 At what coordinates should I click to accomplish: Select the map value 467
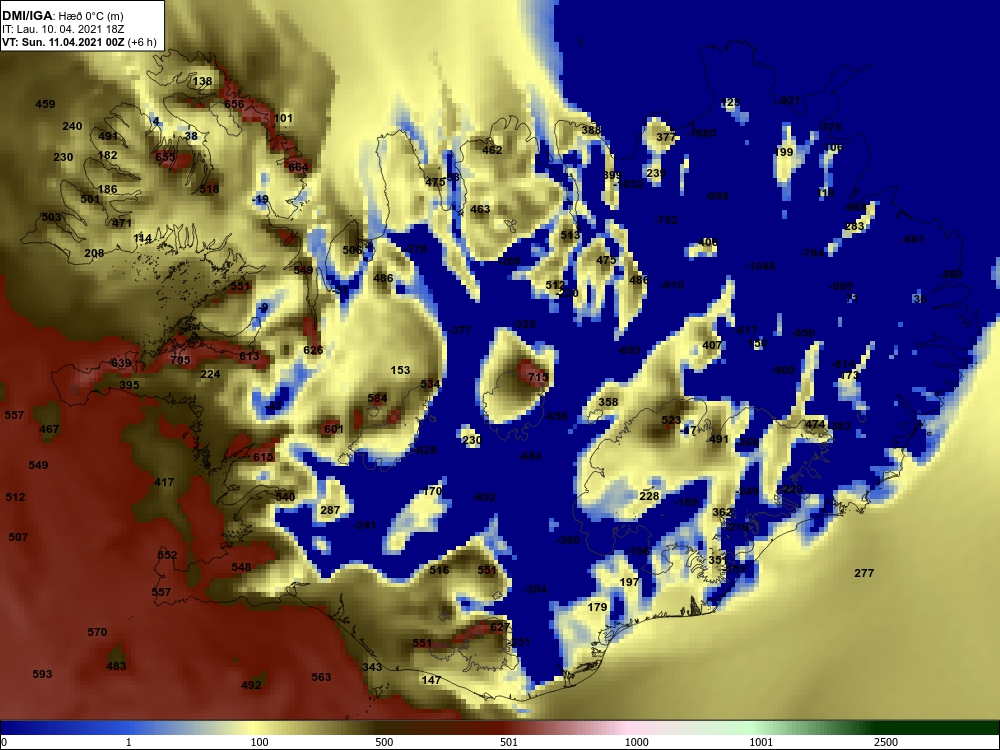tap(49, 429)
